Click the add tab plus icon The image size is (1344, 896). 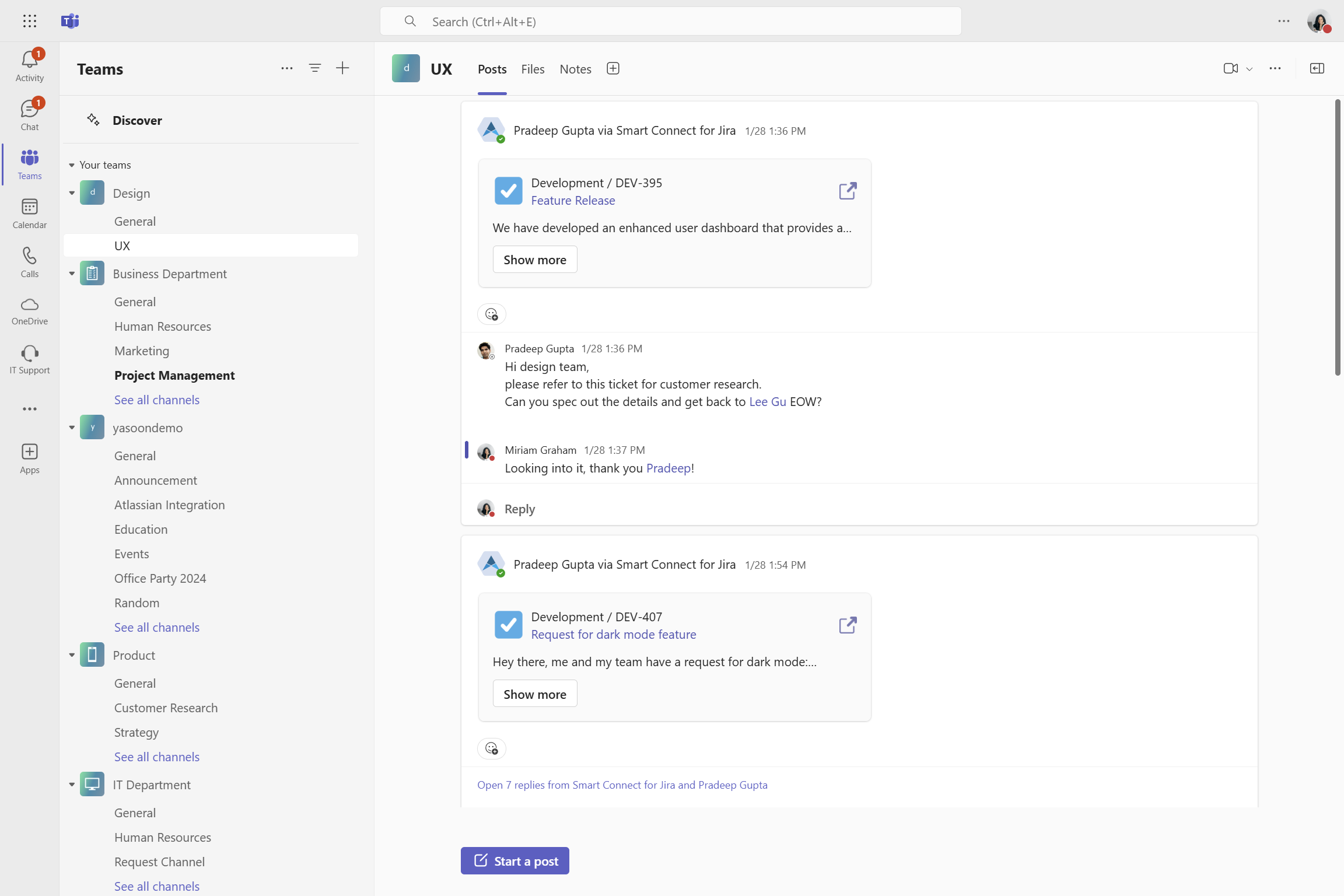click(612, 68)
